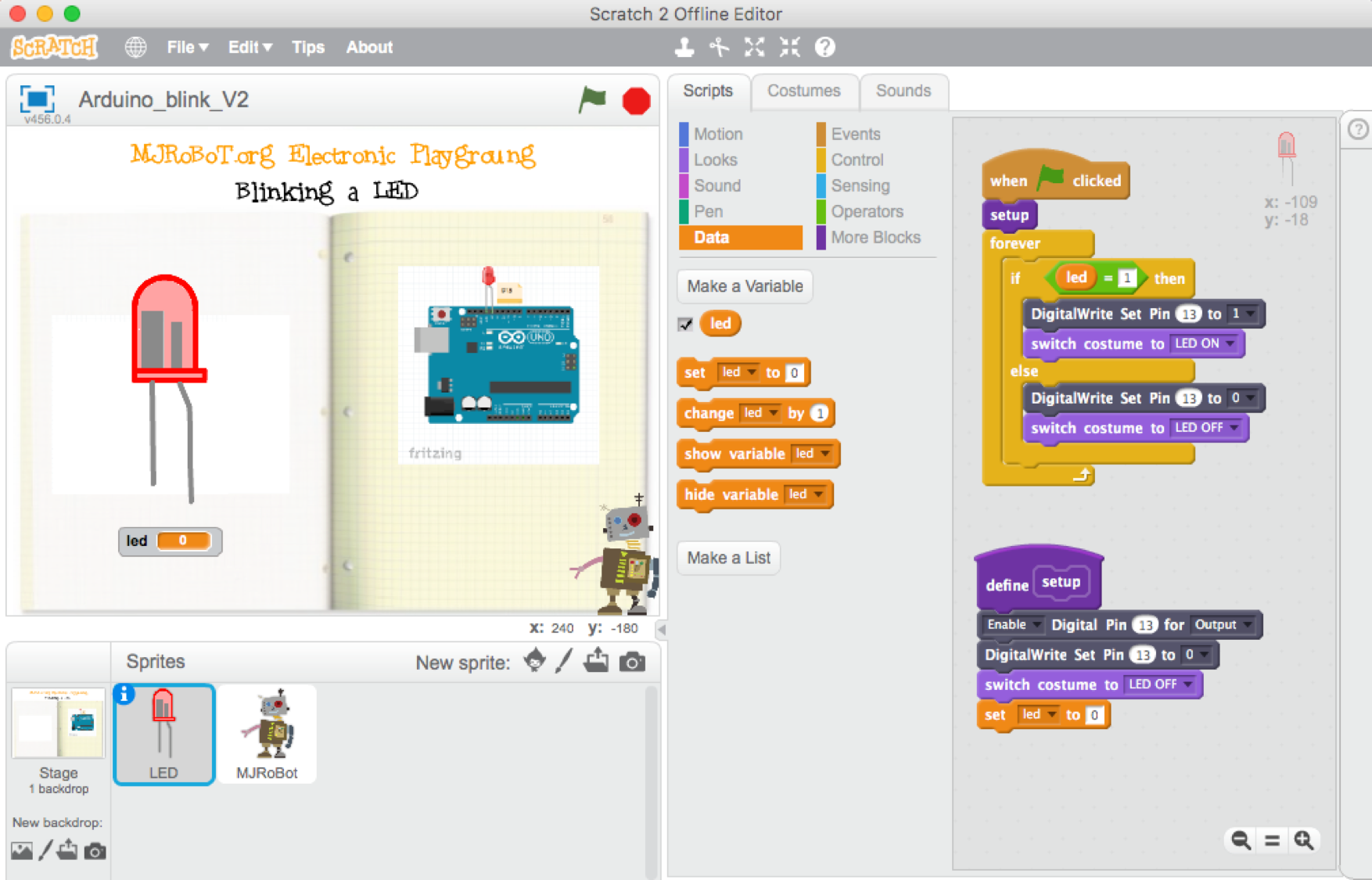Viewport: 1372px width, 880px height.
Task: Select the MJRoBot sprite thumbnail
Action: click(x=267, y=734)
